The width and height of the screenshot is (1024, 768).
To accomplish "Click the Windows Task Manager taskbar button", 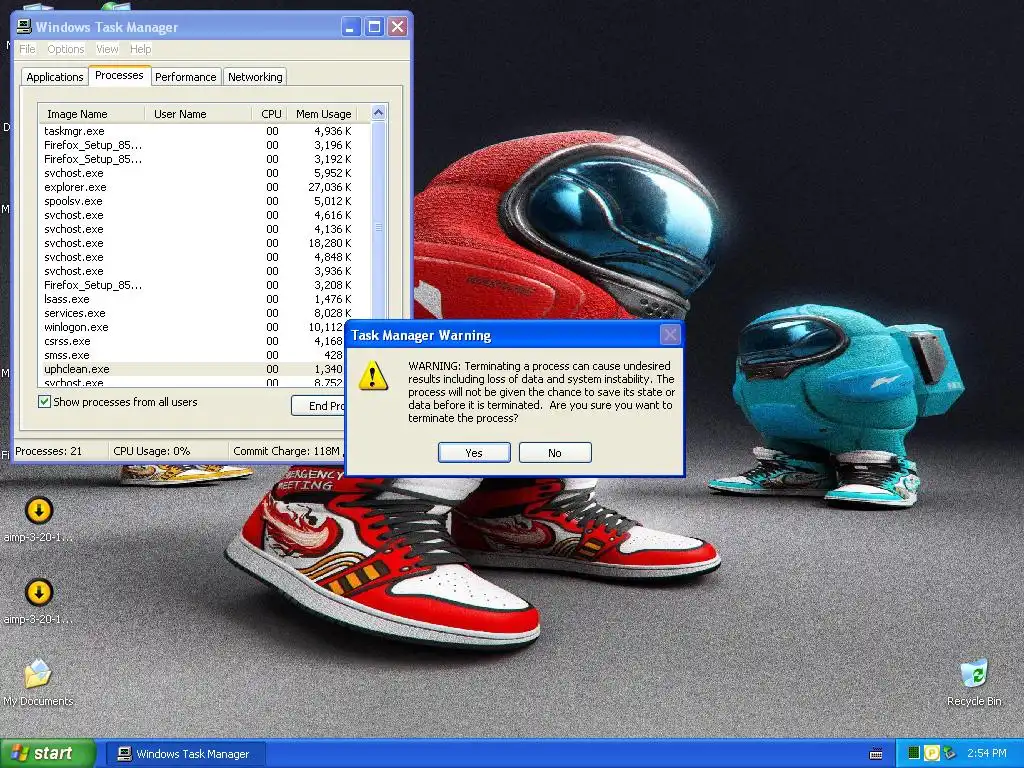I will pos(185,754).
